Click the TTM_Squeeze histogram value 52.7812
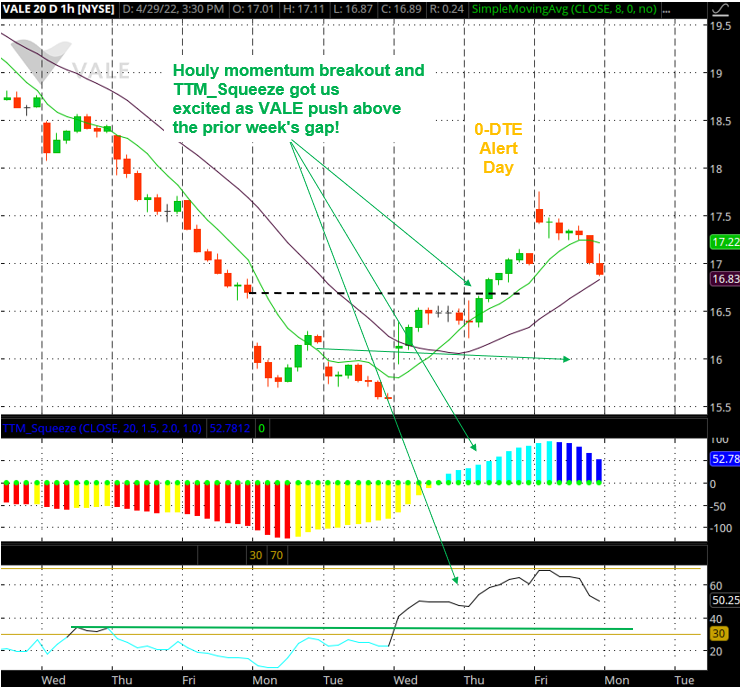 point(230,428)
